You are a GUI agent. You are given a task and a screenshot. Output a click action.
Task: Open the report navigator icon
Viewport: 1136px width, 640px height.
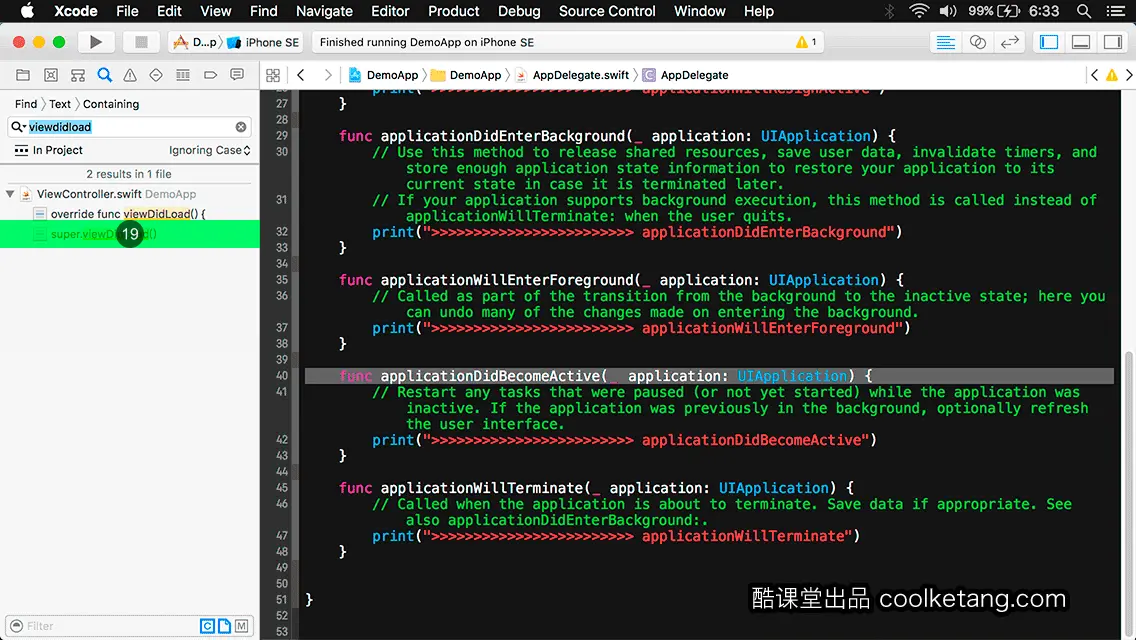237,75
